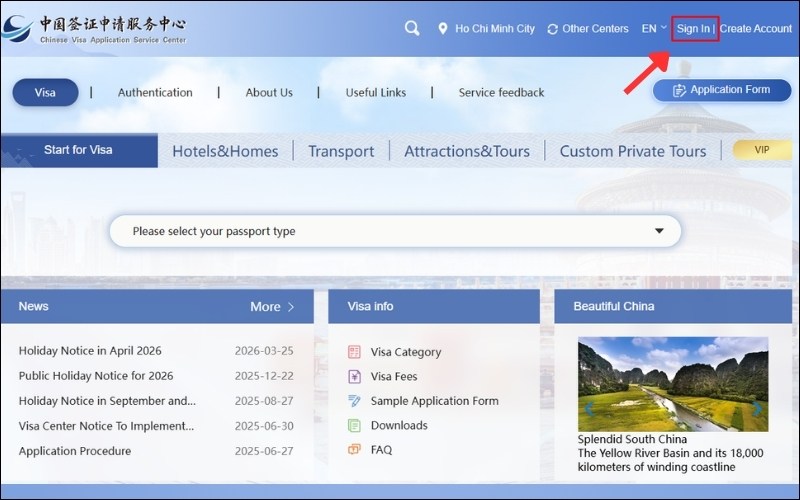Click the passport type dropdown arrow
This screenshot has width=800, height=500.
[x=659, y=231]
